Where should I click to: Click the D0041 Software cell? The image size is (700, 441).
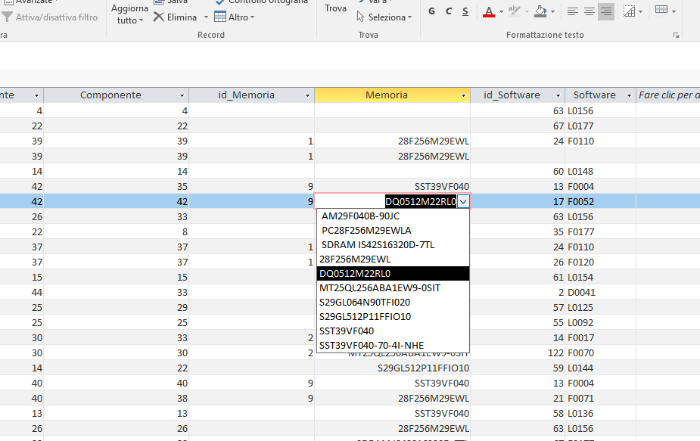pyautogui.click(x=600, y=292)
